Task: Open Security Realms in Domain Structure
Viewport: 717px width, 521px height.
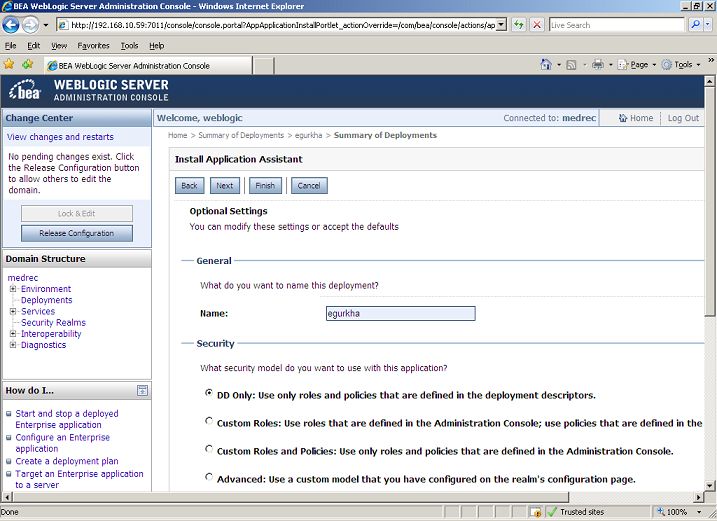Action: pos(54,322)
